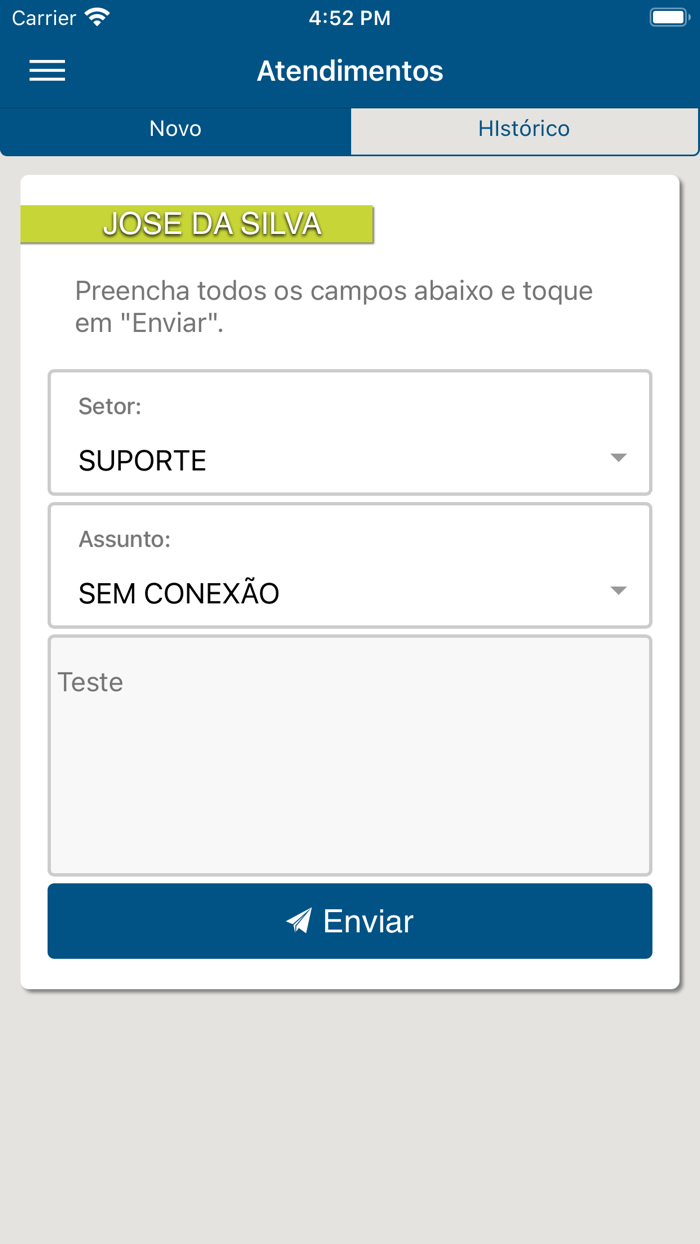This screenshot has height=1244, width=700.
Task: Tap the SUPORTE value in Setor field
Action: [143, 461]
